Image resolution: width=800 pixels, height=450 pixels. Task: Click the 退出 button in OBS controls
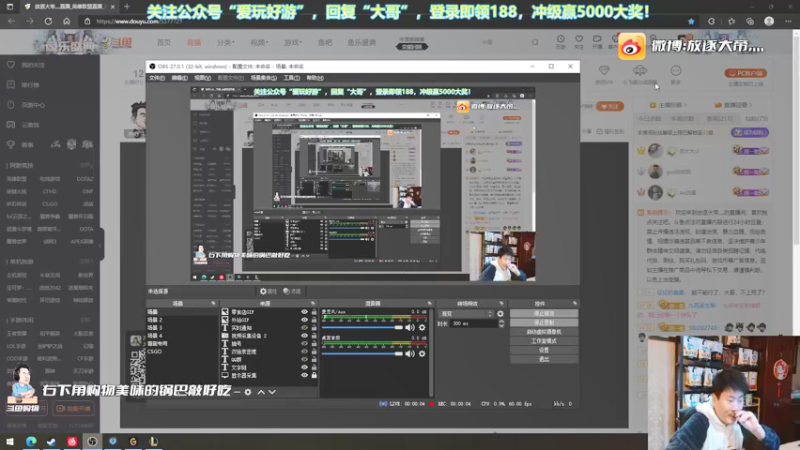point(544,359)
